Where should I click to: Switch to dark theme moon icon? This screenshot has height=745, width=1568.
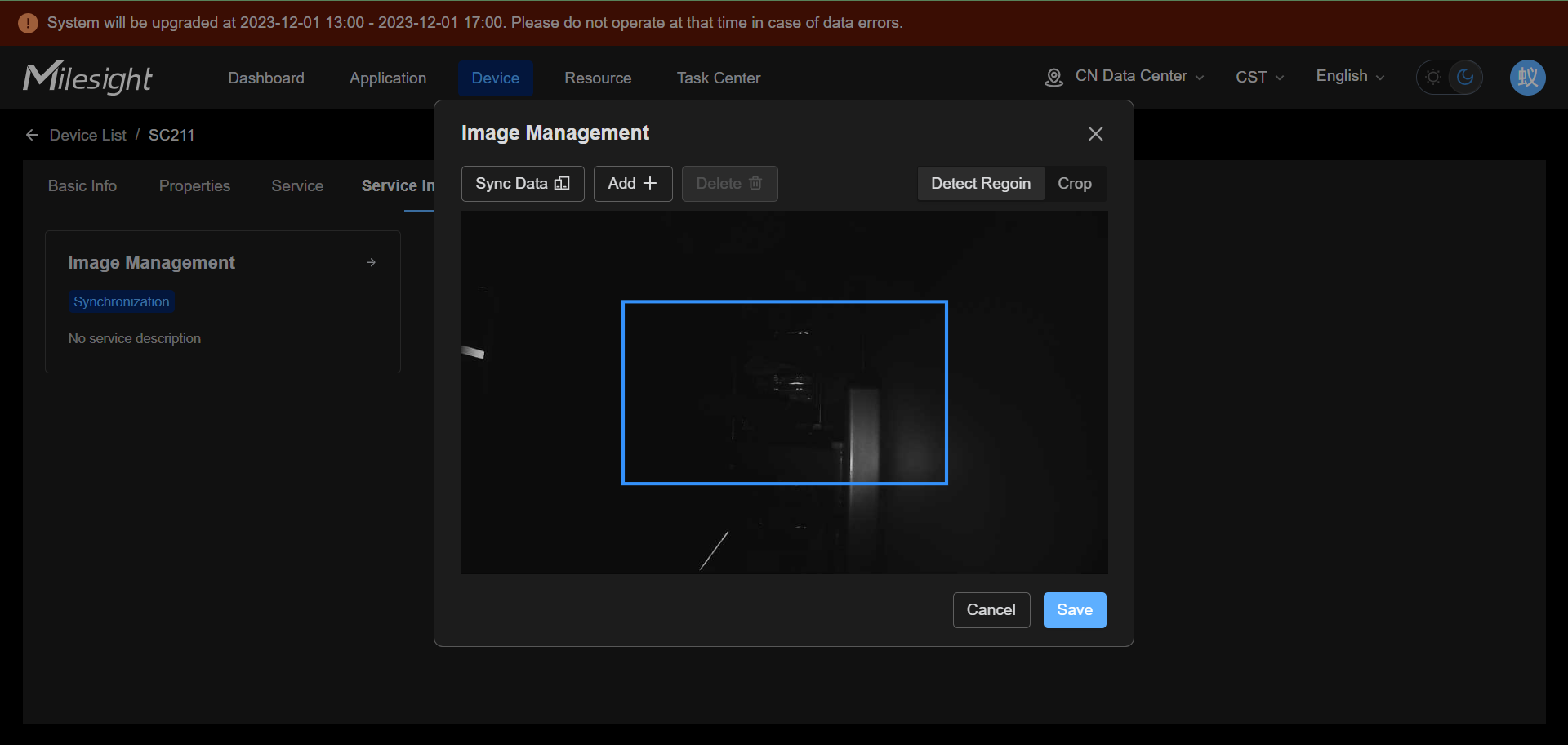coord(1465,77)
